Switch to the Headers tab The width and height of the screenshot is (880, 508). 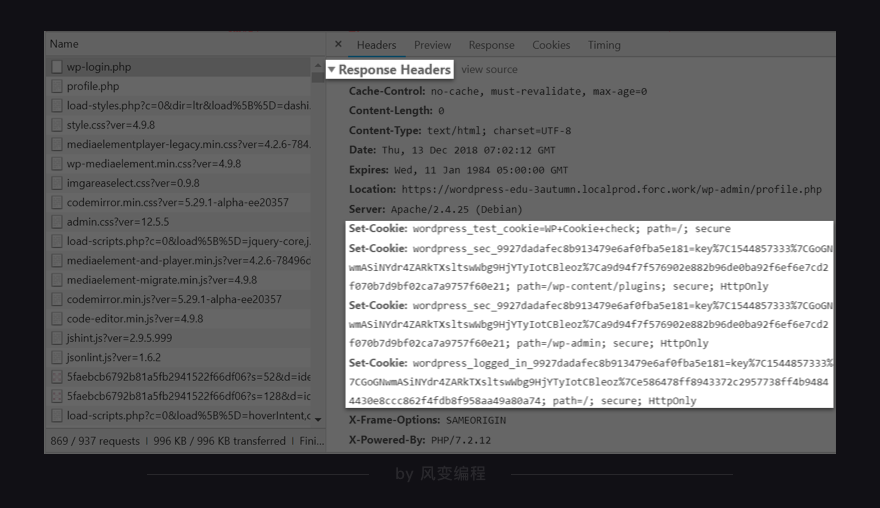(x=376, y=45)
